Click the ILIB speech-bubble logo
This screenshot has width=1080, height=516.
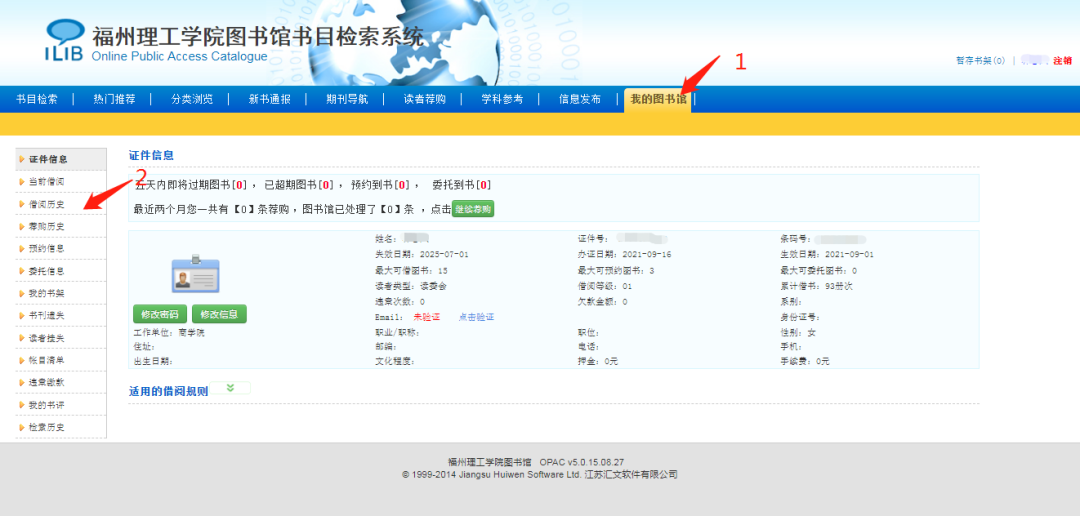(x=65, y=40)
